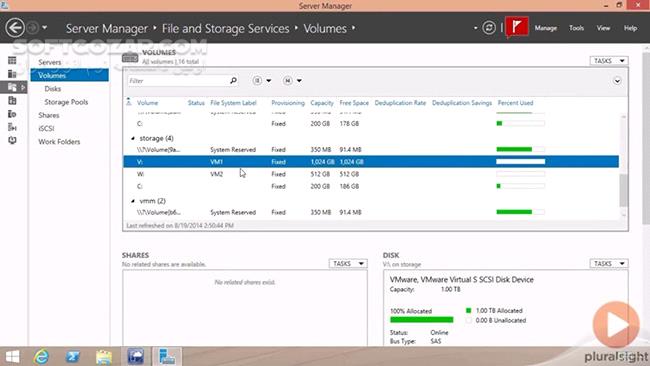This screenshot has width=650, height=366.
Task: Sort by Deduplication Savings column header
Action: tap(462, 103)
